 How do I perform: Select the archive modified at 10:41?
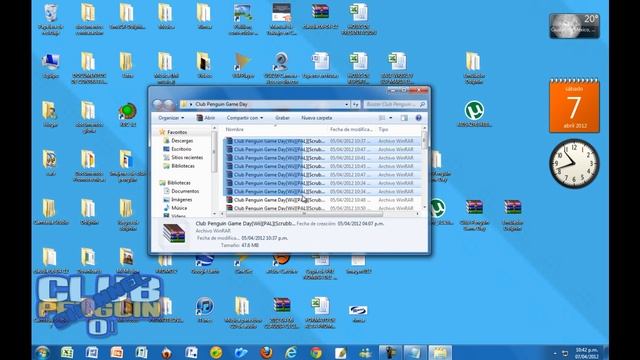(322, 158)
